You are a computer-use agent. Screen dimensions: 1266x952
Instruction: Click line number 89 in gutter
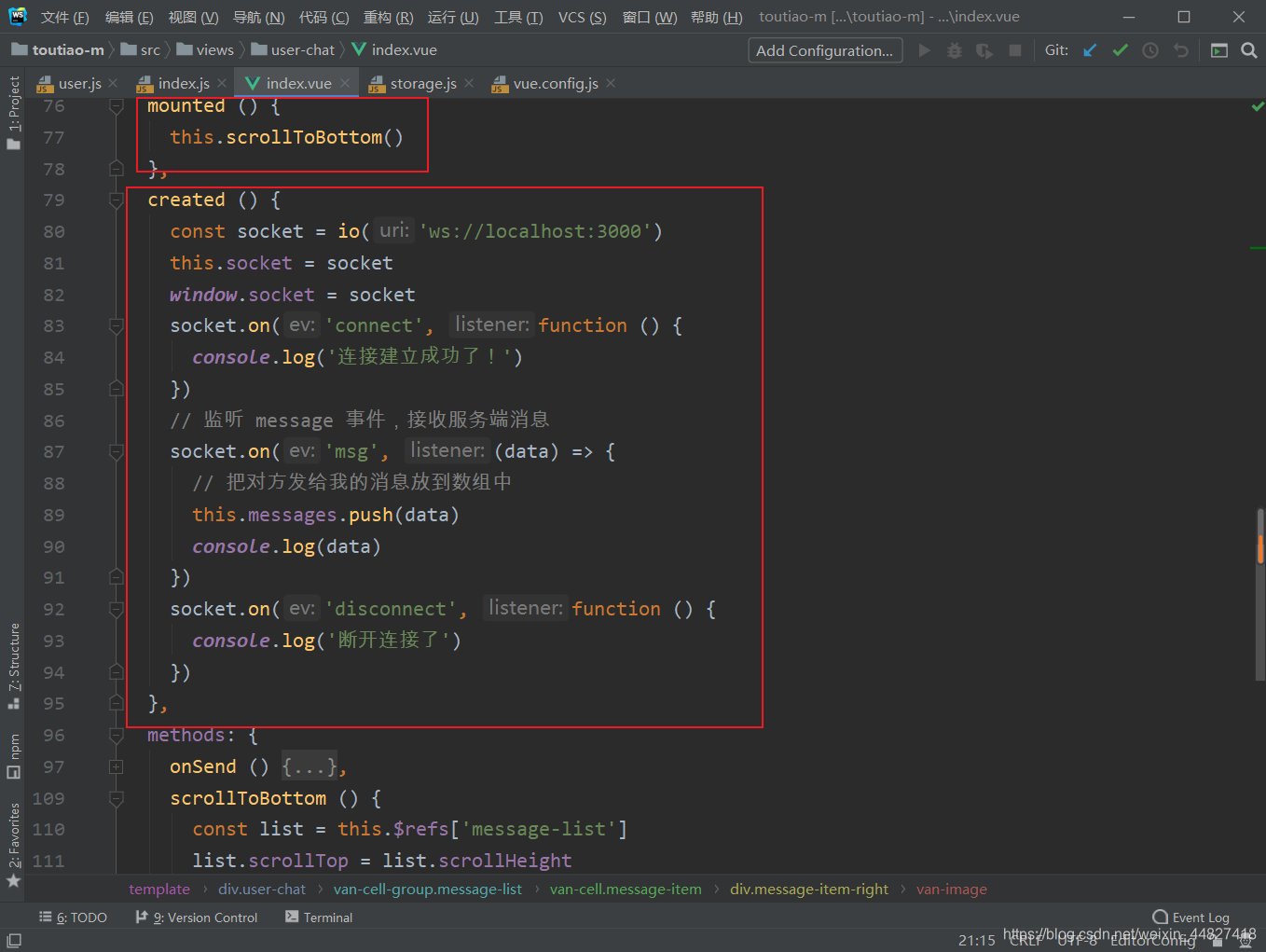(54, 515)
